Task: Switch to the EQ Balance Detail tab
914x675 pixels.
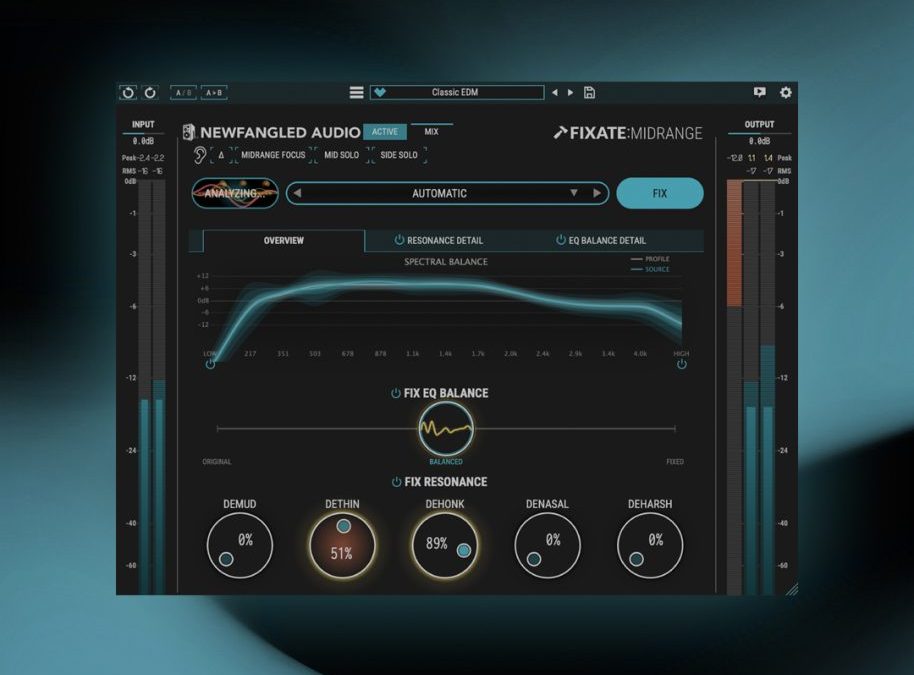Action: [601, 240]
